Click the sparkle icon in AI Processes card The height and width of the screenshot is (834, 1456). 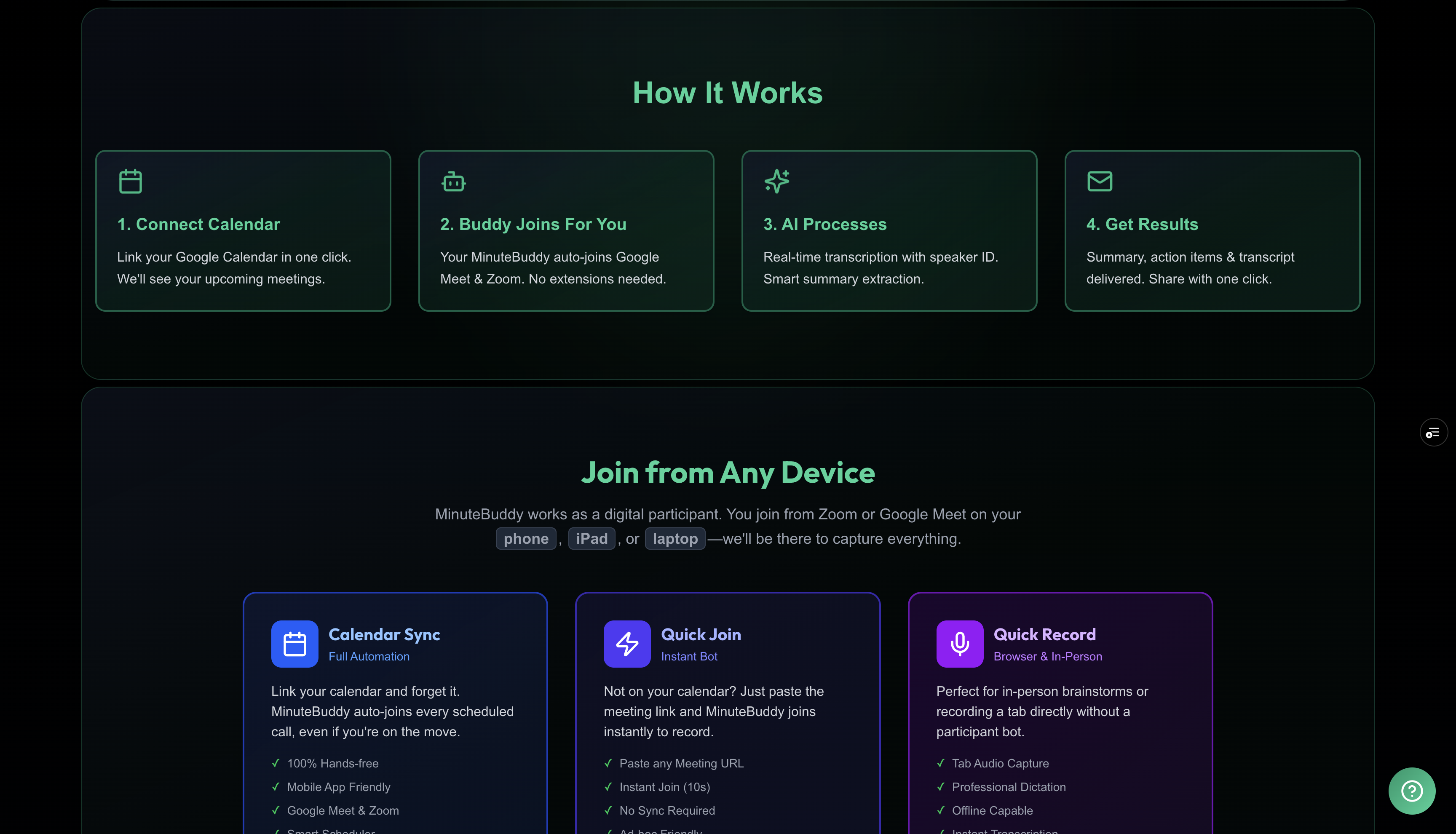point(777,181)
